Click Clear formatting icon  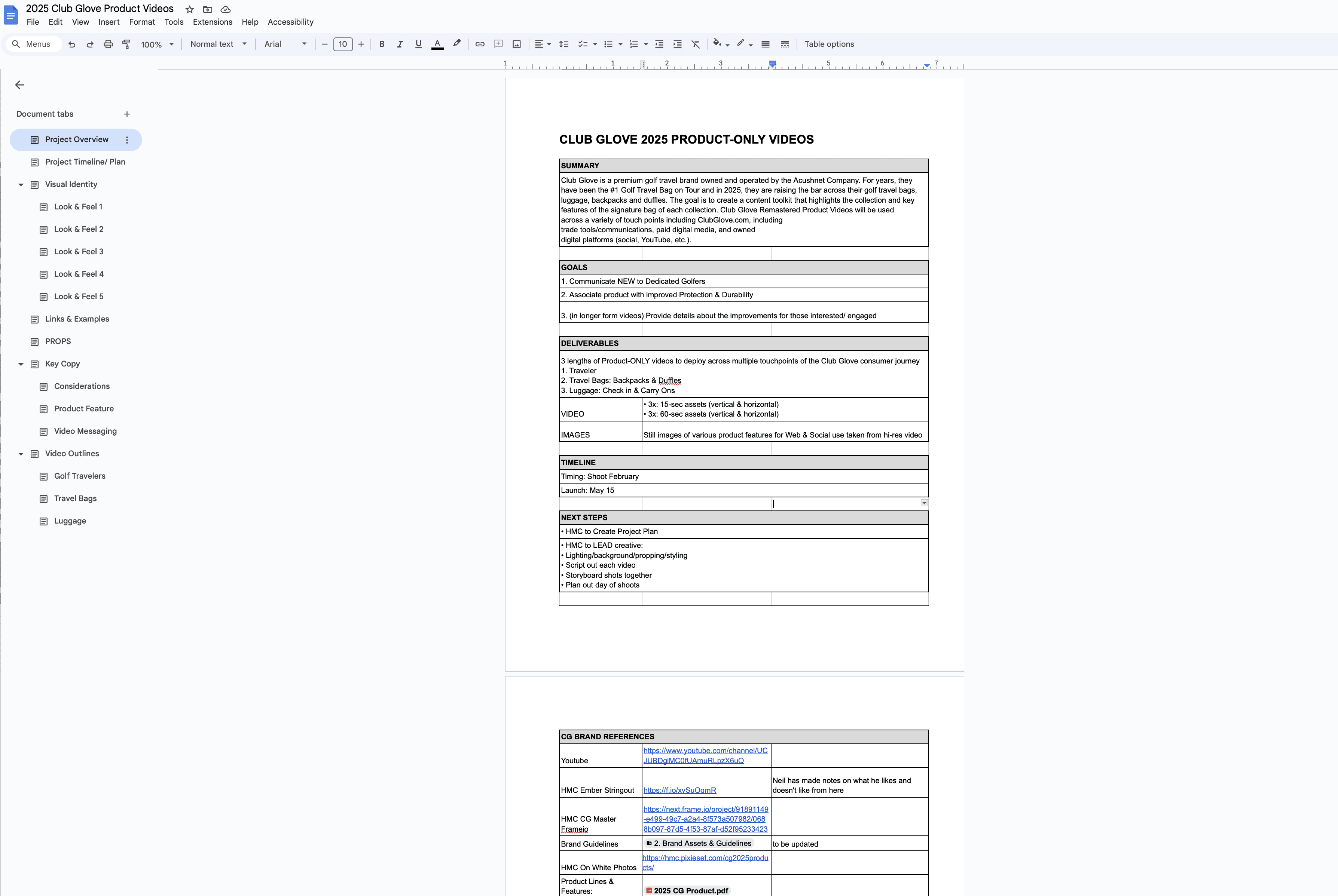(x=695, y=44)
